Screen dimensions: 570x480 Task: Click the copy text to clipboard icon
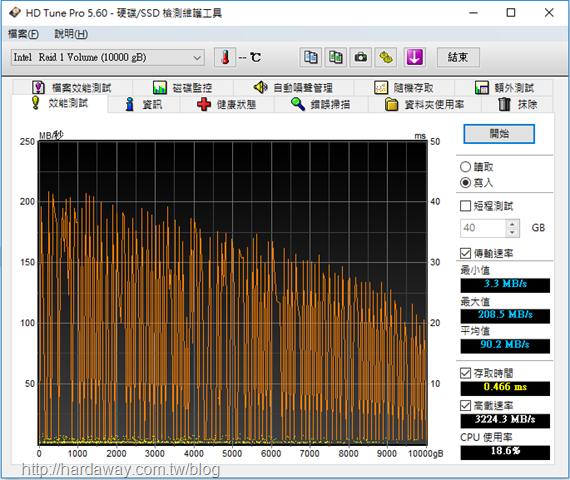point(310,57)
